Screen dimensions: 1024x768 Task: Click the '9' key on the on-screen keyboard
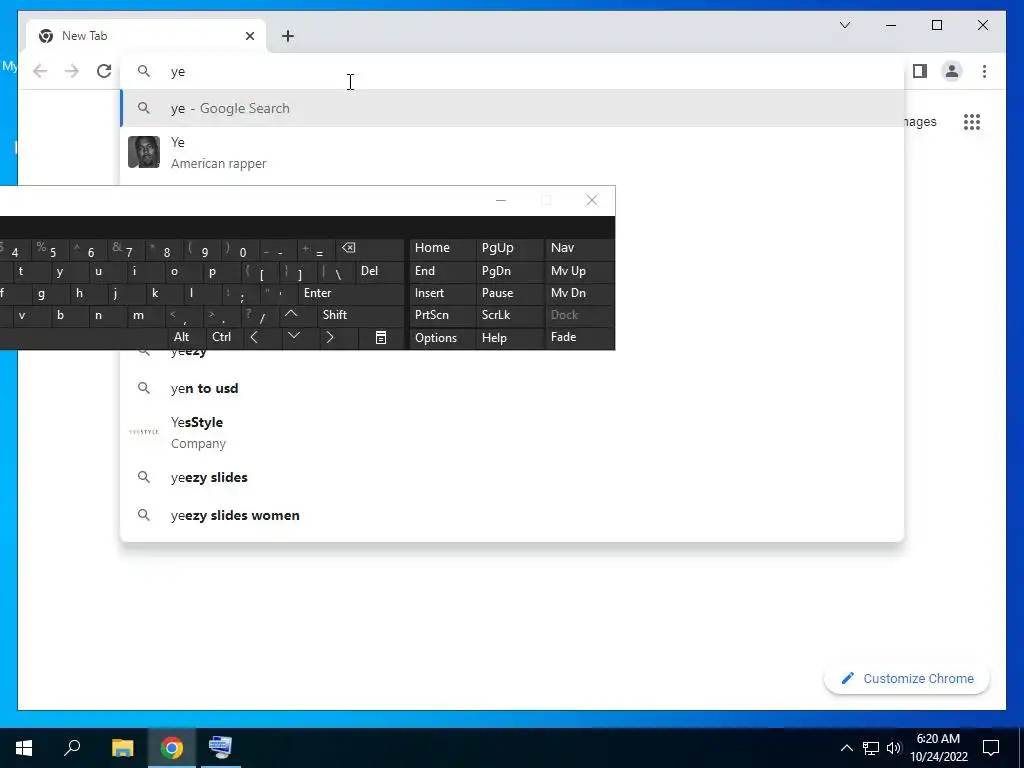204,249
